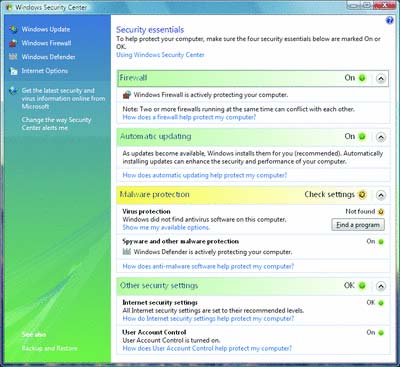Image resolution: width=400 pixels, height=367 pixels.
Task: Open Internet Options sidebar icon
Action: [13, 71]
